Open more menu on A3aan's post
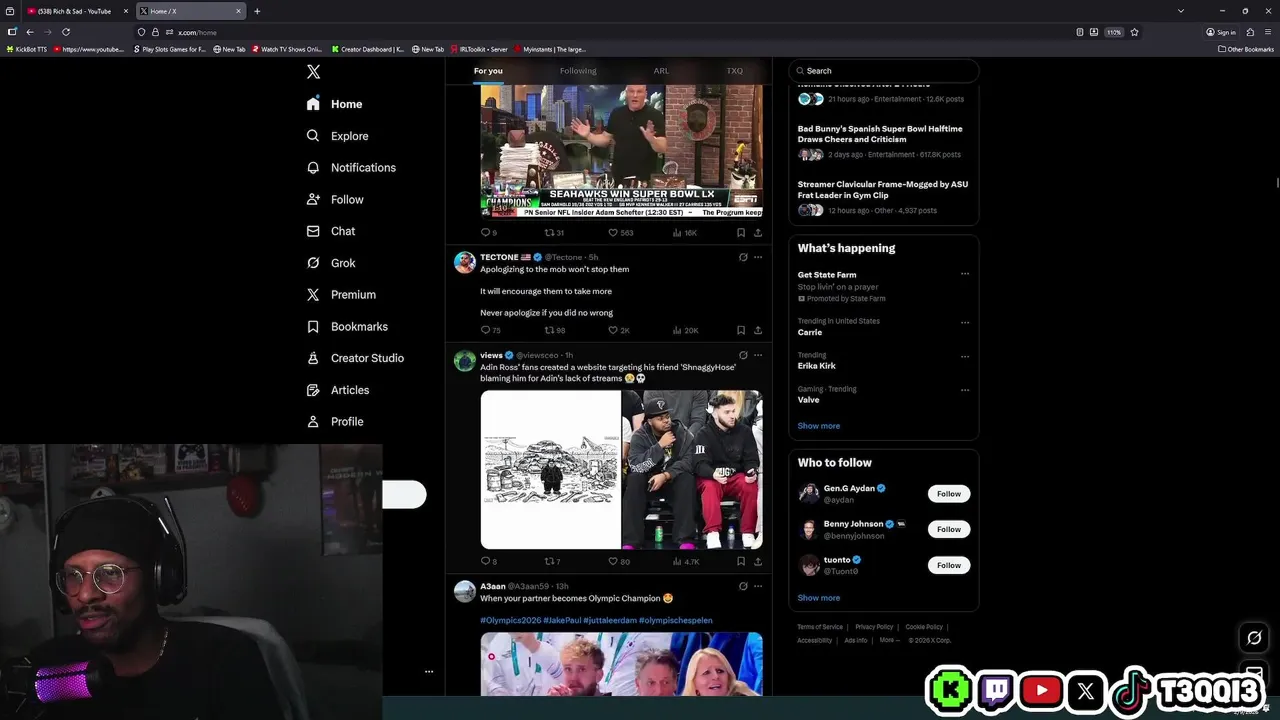Viewport: 1280px width, 720px height. point(758,586)
